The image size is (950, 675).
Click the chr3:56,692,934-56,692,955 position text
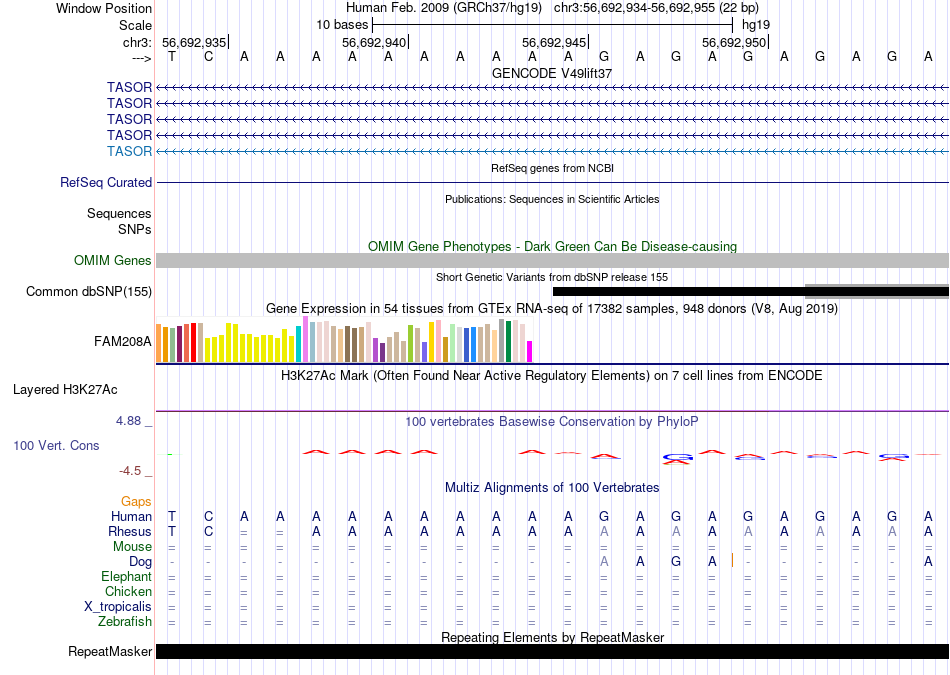click(656, 8)
